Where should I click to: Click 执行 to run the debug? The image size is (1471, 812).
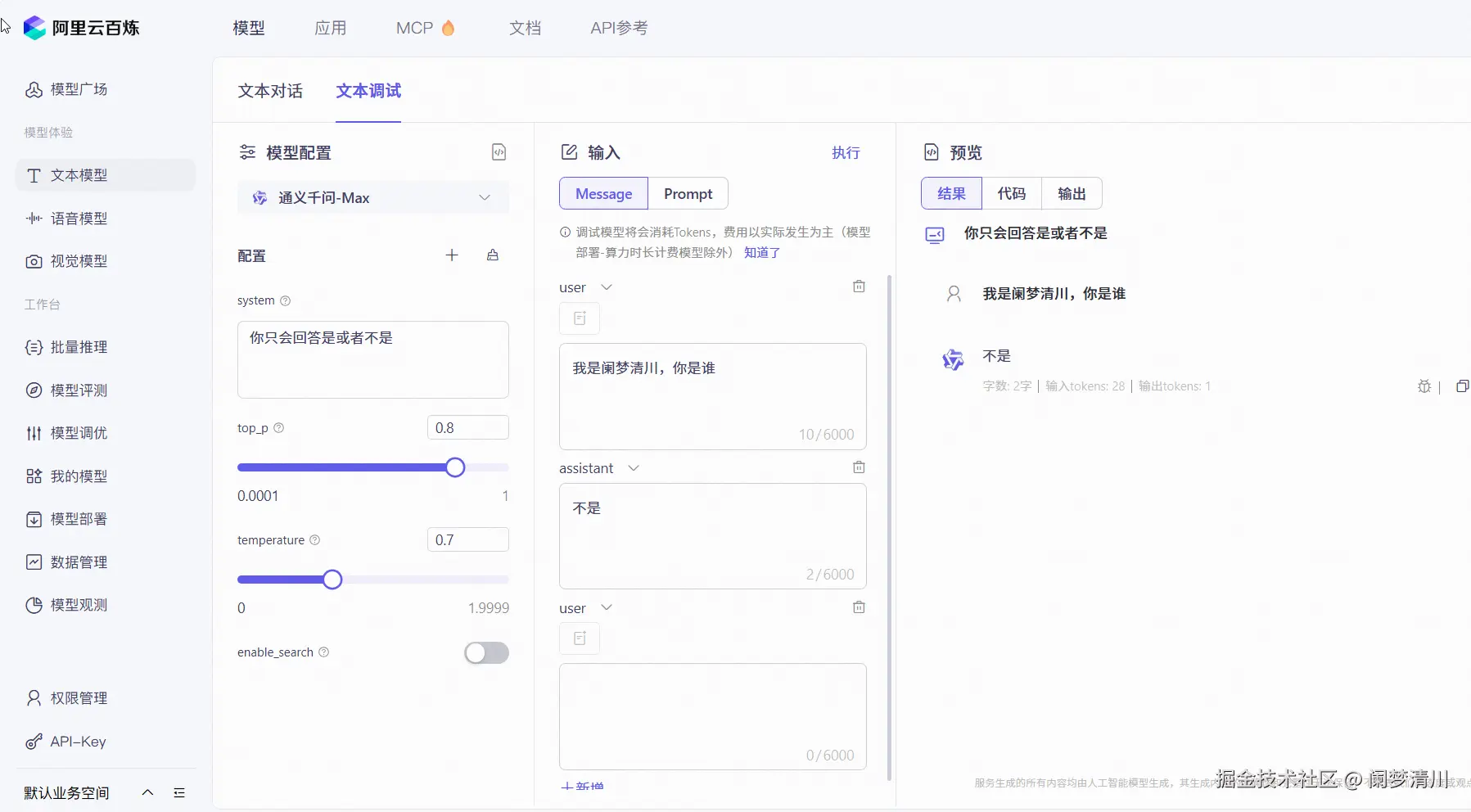pos(846,152)
